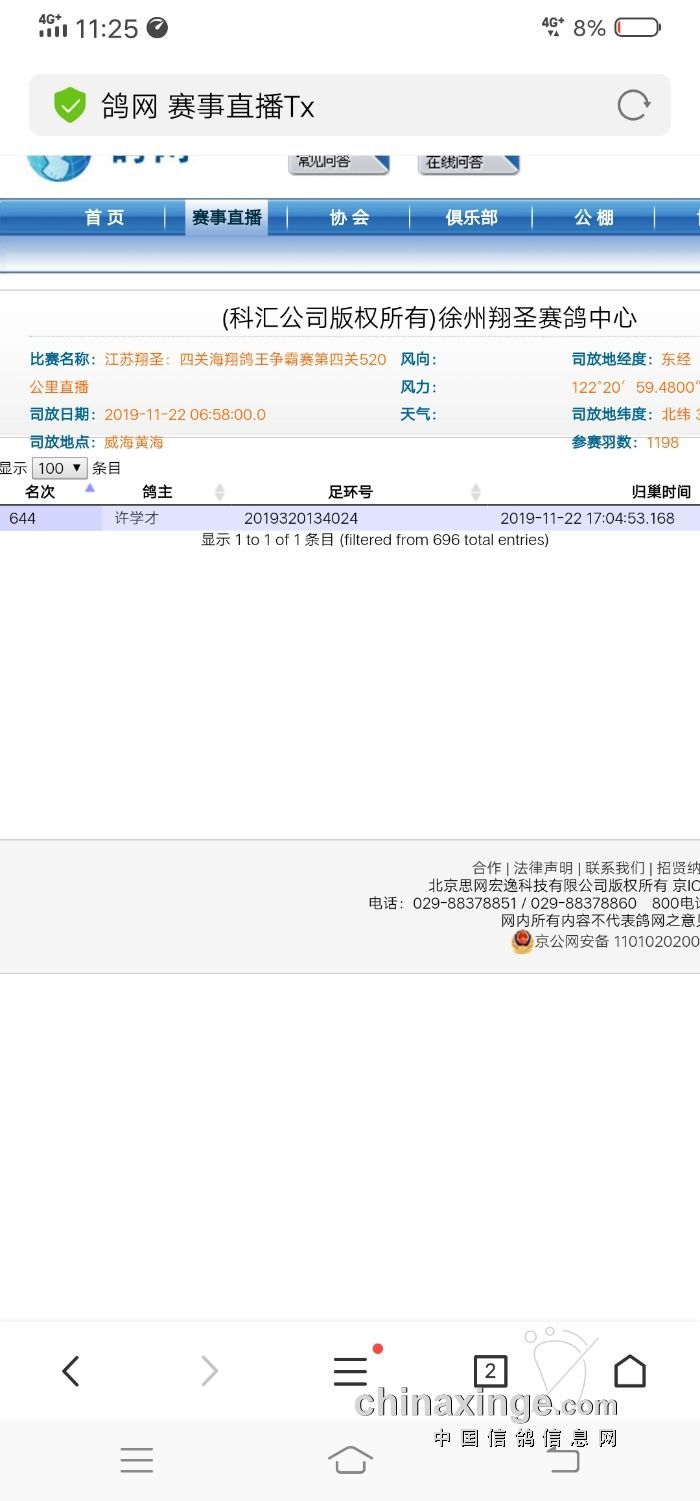Tap the browser forward arrow
This screenshot has height=1501, width=700.
click(209, 1371)
